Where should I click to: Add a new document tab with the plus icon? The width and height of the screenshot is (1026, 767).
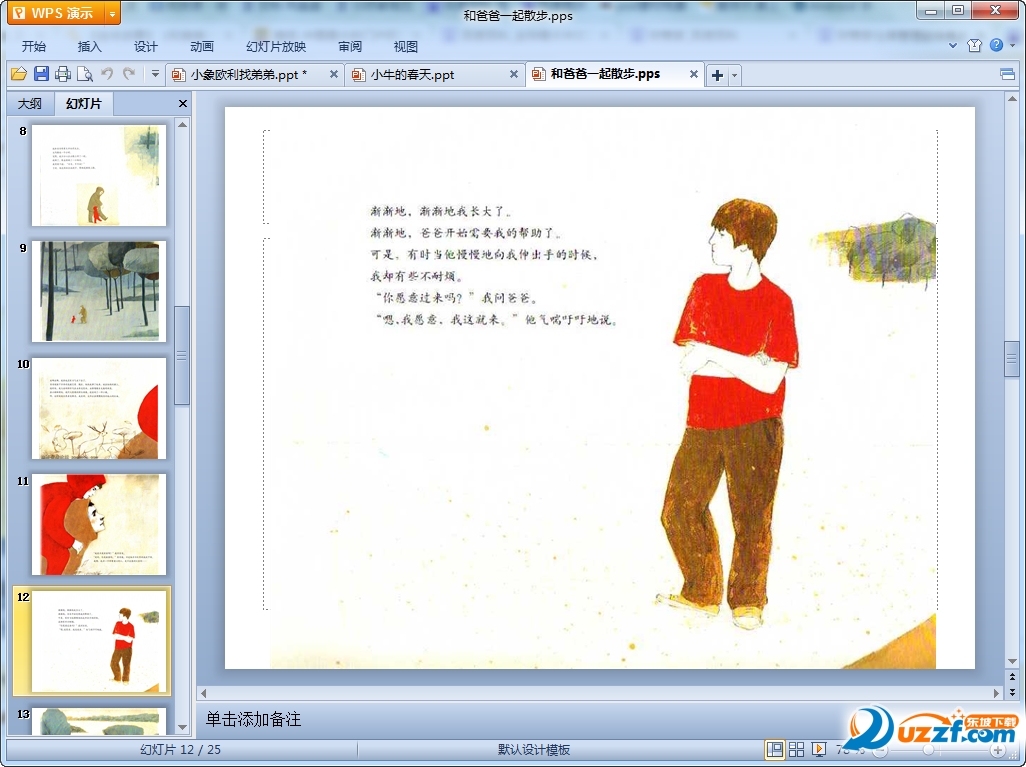[717, 75]
